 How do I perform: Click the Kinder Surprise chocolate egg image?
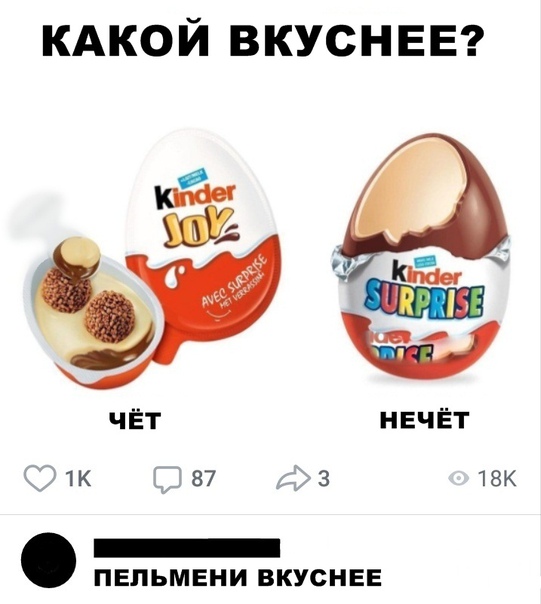[421, 256]
